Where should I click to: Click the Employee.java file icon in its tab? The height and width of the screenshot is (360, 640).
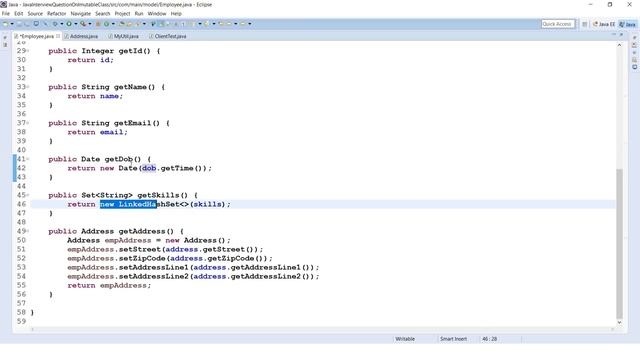tap(16, 36)
